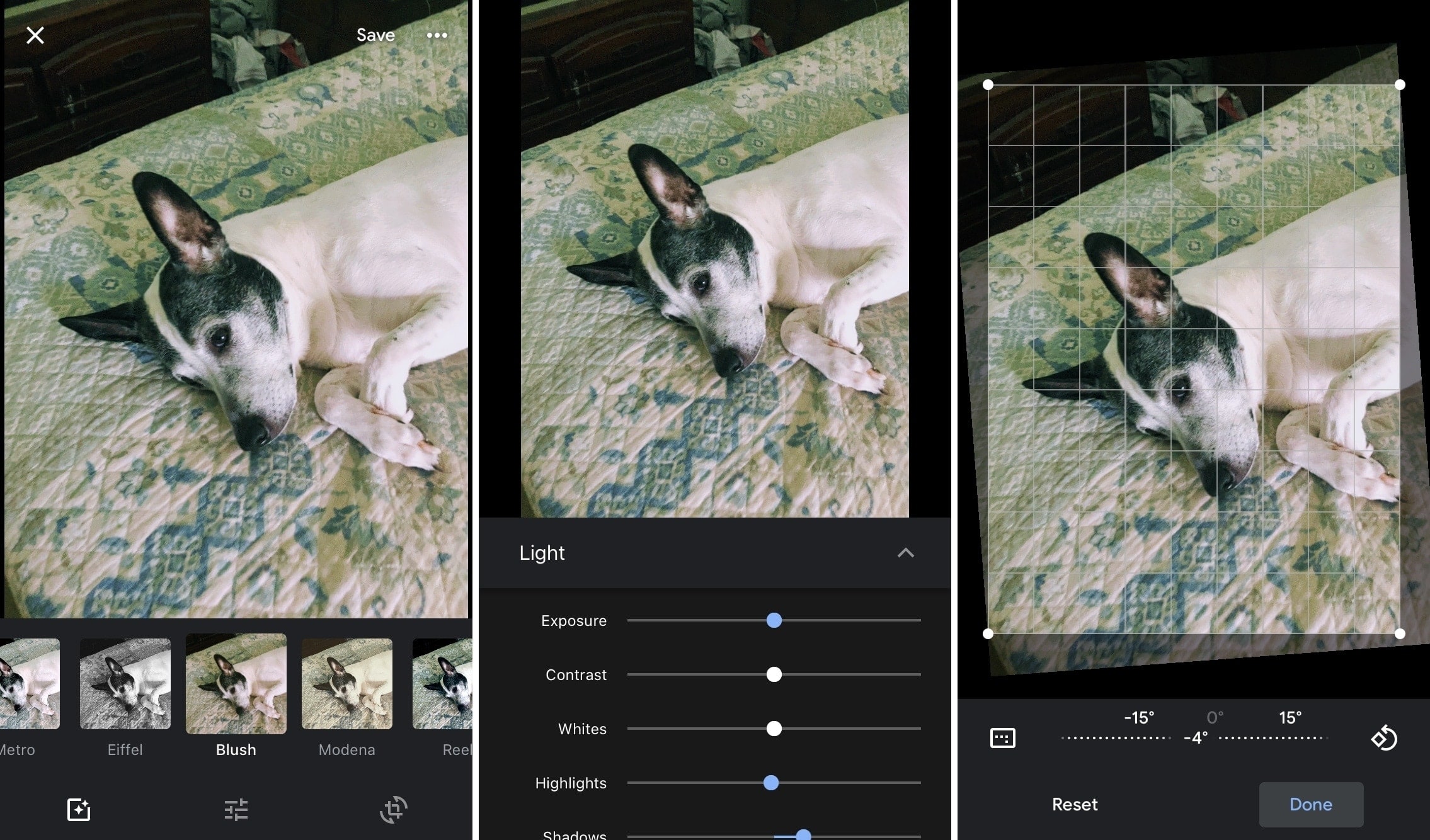
Task: Select the filters tab icon
Action: pos(79,810)
